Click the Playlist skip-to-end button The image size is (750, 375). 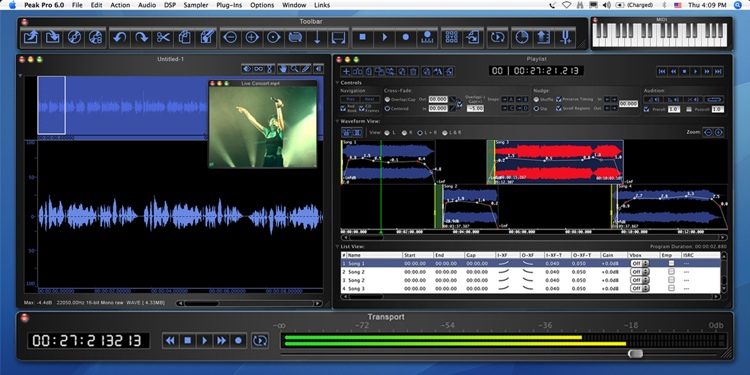click(x=718, y=71)
